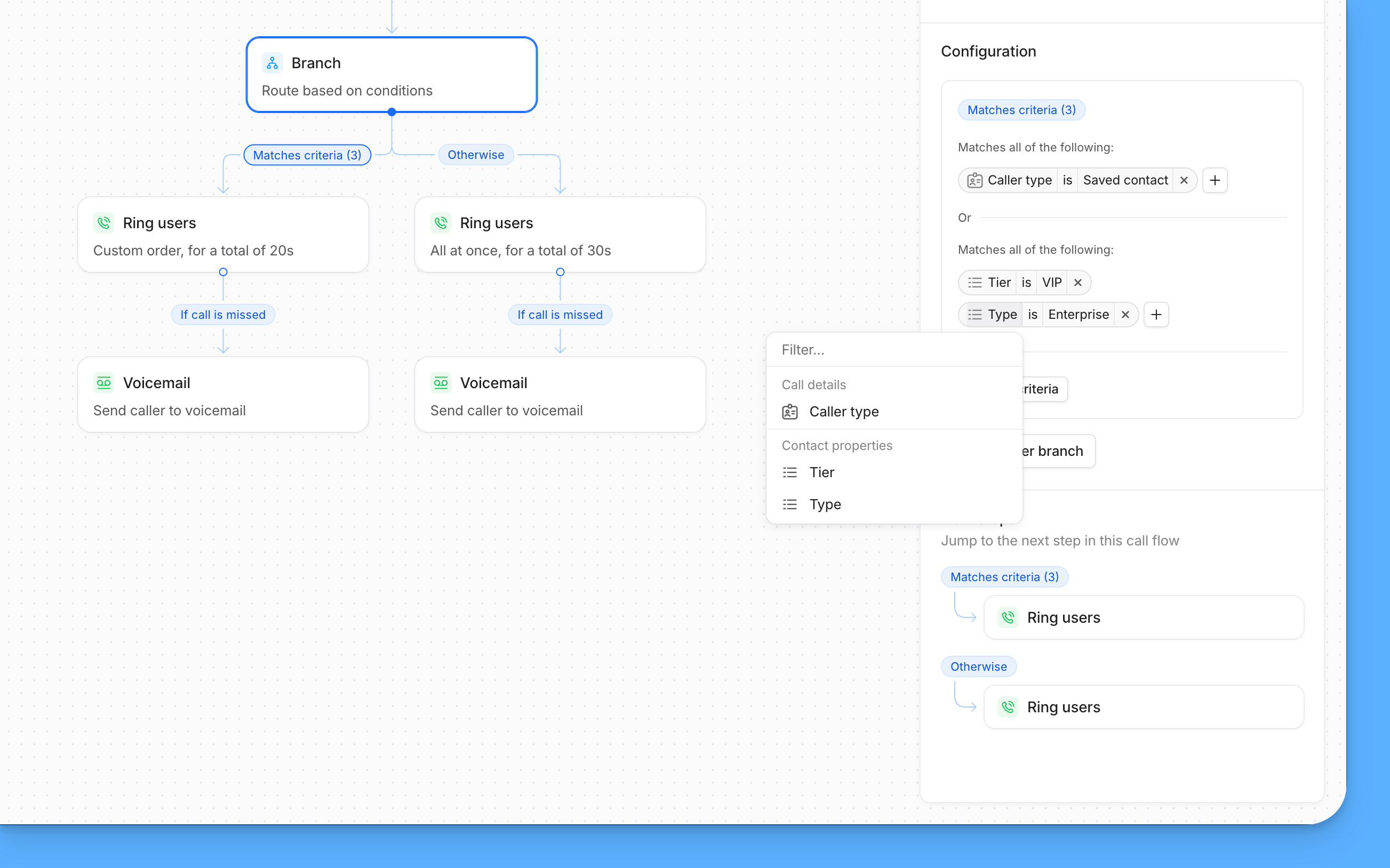Image resolution: width=1390 pixels, height=868 pixels.
Task: Click the connector dot below All at once Ring users node
Action: coord(561,272)
